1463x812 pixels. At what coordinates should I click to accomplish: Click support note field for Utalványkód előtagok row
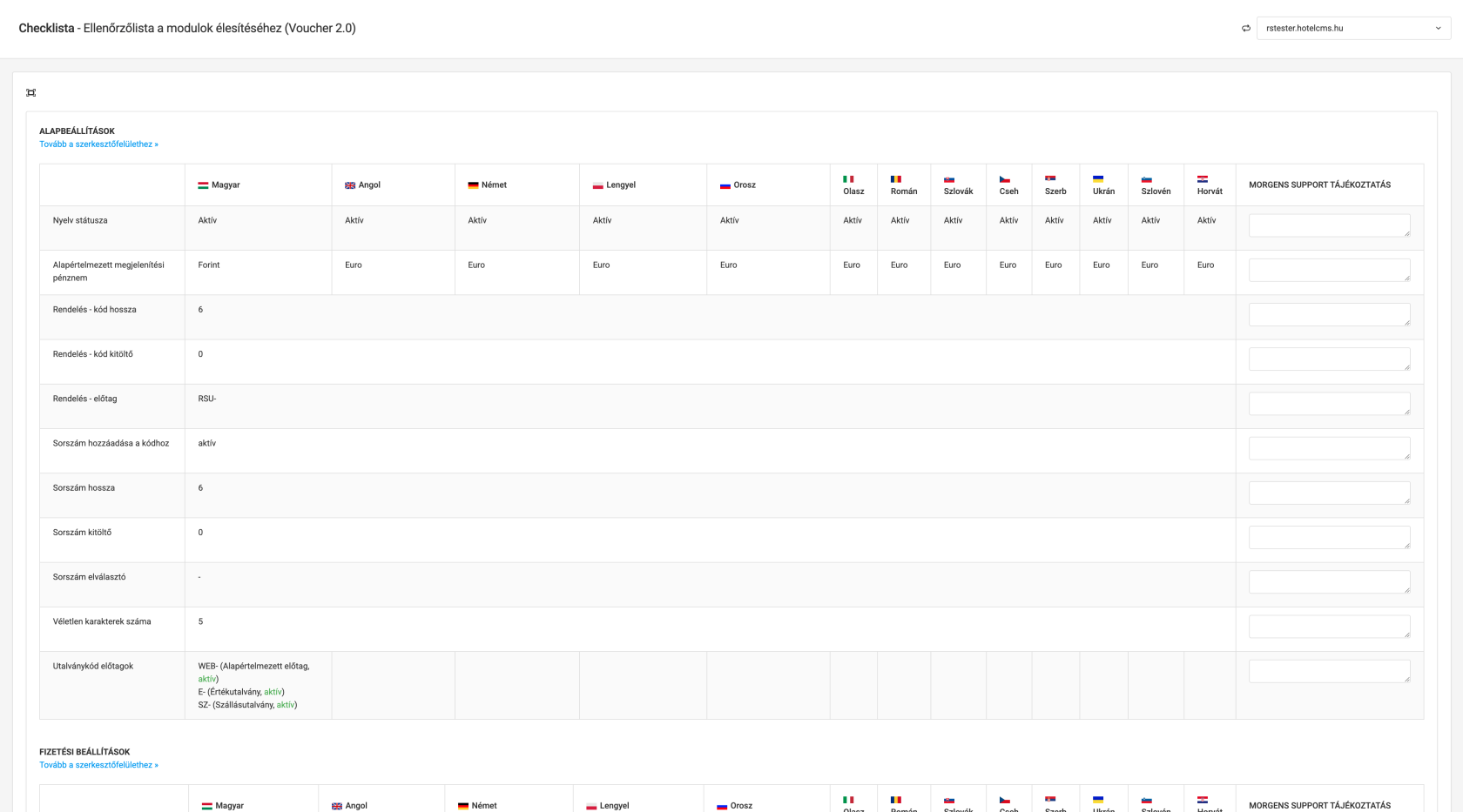[1329, 671]
